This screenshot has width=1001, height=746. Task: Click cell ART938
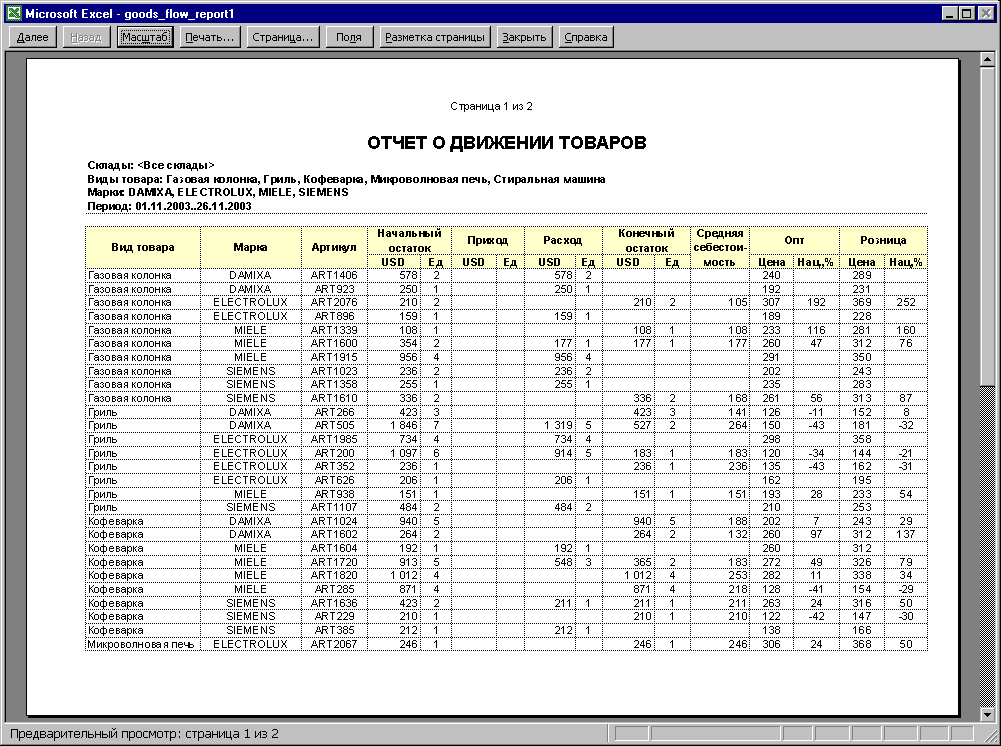[x=334, y=493]
